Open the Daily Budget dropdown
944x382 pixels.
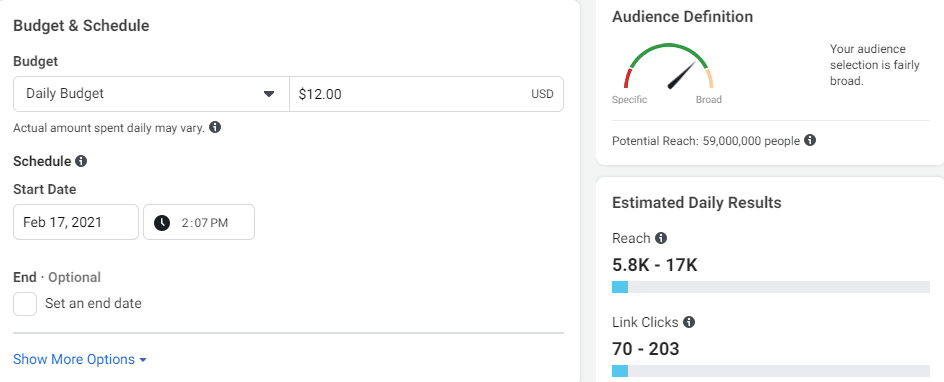click(x=151, y=94)
